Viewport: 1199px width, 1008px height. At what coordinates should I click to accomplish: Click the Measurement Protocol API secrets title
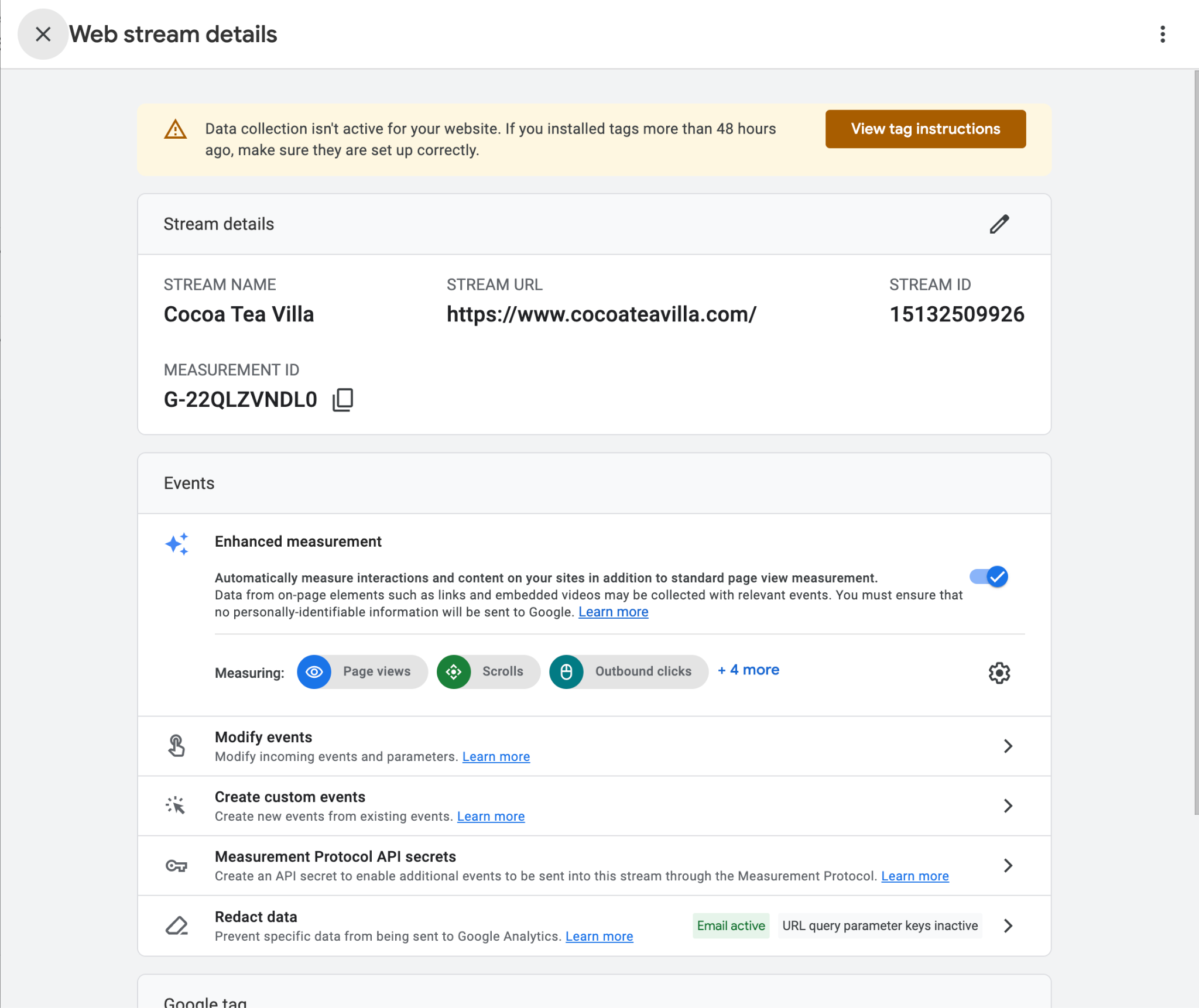click(x=335, y=856)
